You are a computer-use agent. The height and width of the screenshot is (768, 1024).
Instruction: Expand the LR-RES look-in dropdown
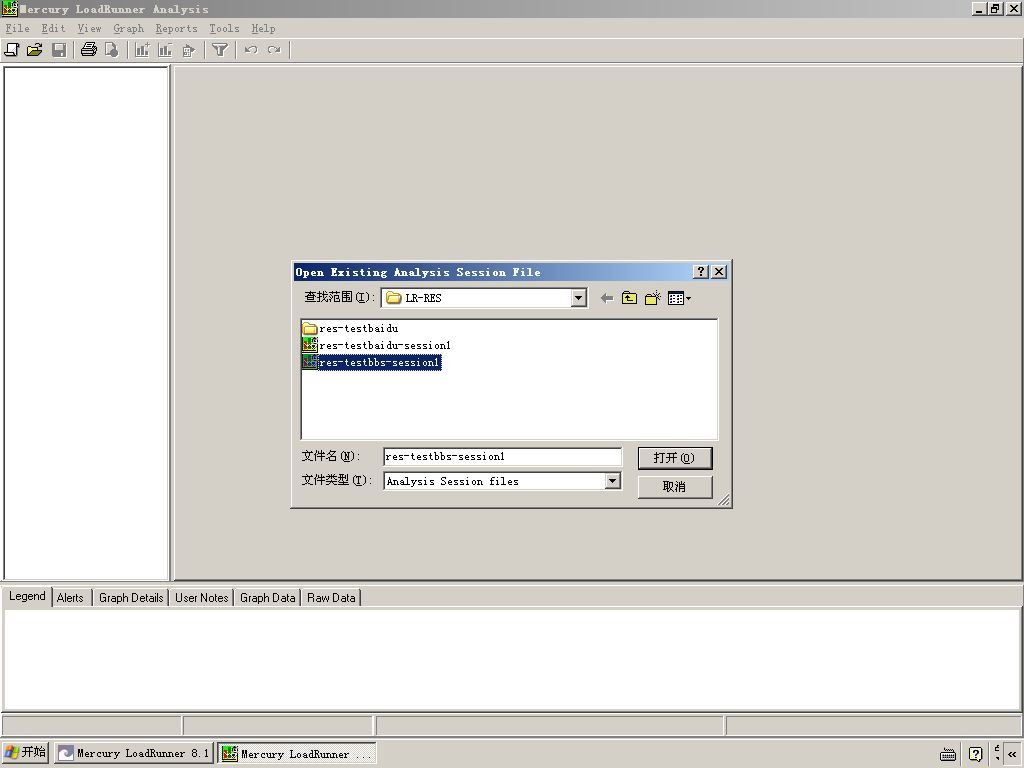pos(578,298)
